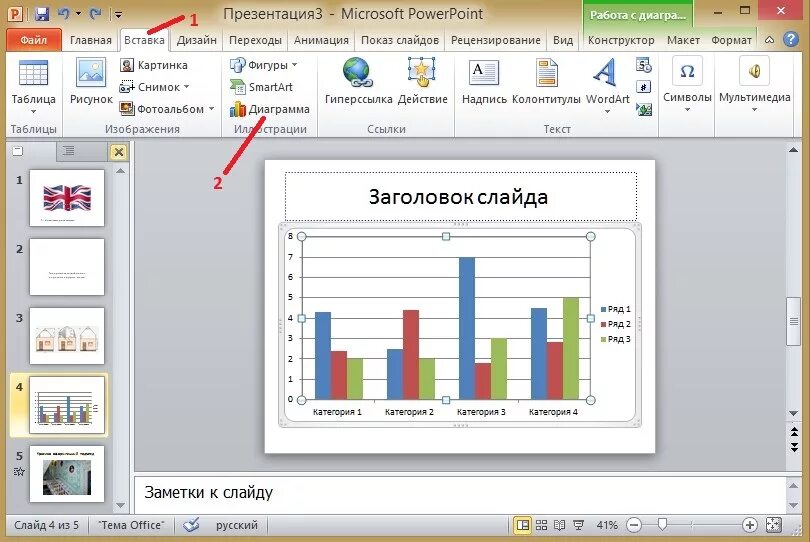Insert a Надпись text box

click(484, 83)
